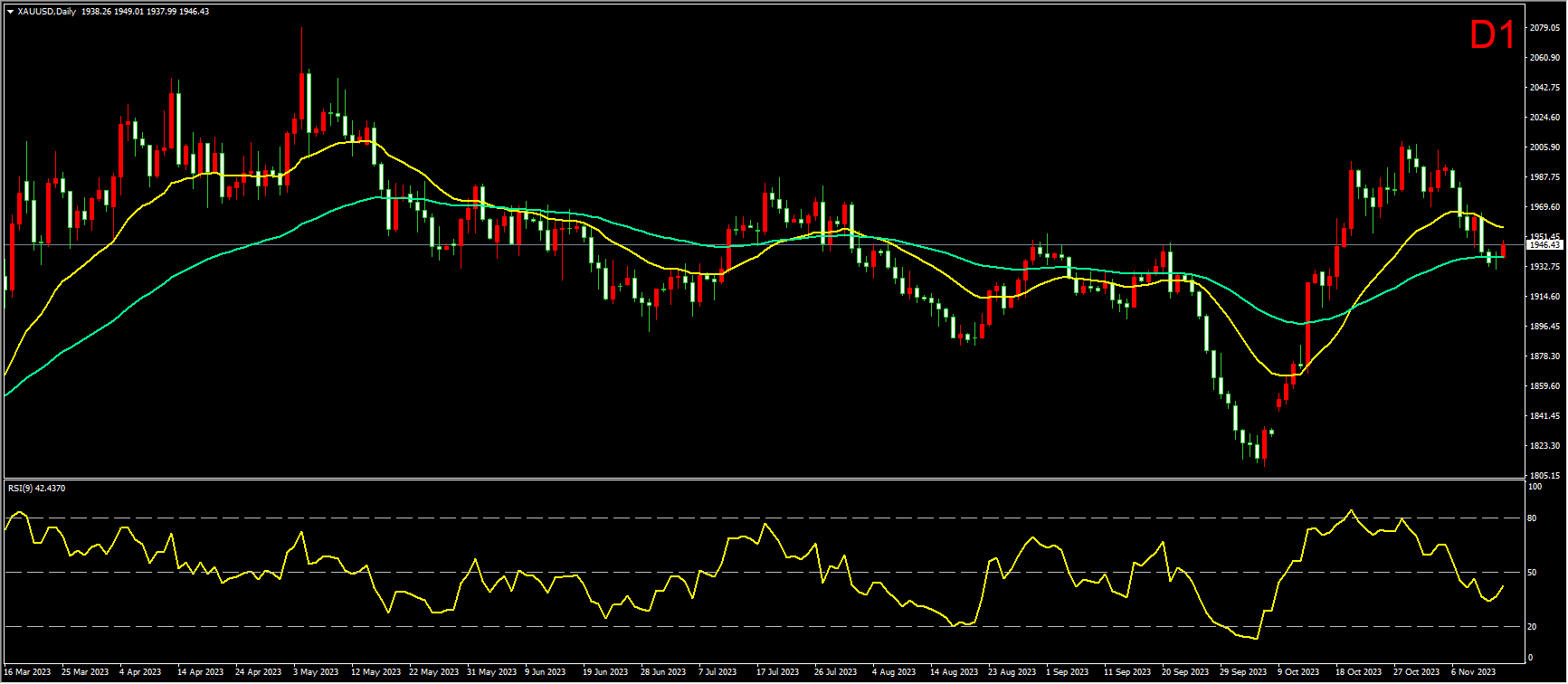The width and height of the screenshot is (1568, 684).
Task: Click the RSI(9) indicator label
Action: 36,489
